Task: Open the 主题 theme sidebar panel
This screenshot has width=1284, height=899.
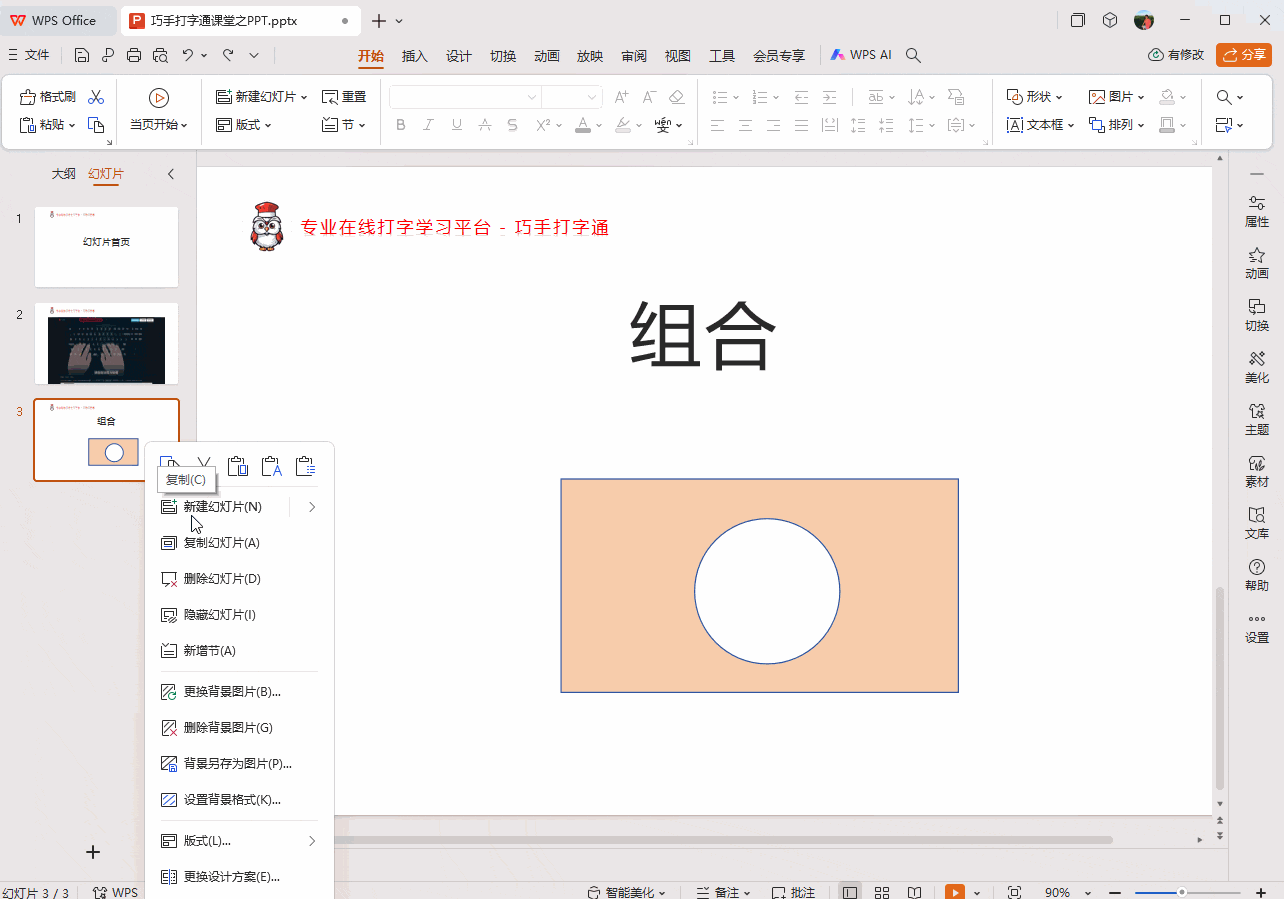Action: pos(1257,420)
